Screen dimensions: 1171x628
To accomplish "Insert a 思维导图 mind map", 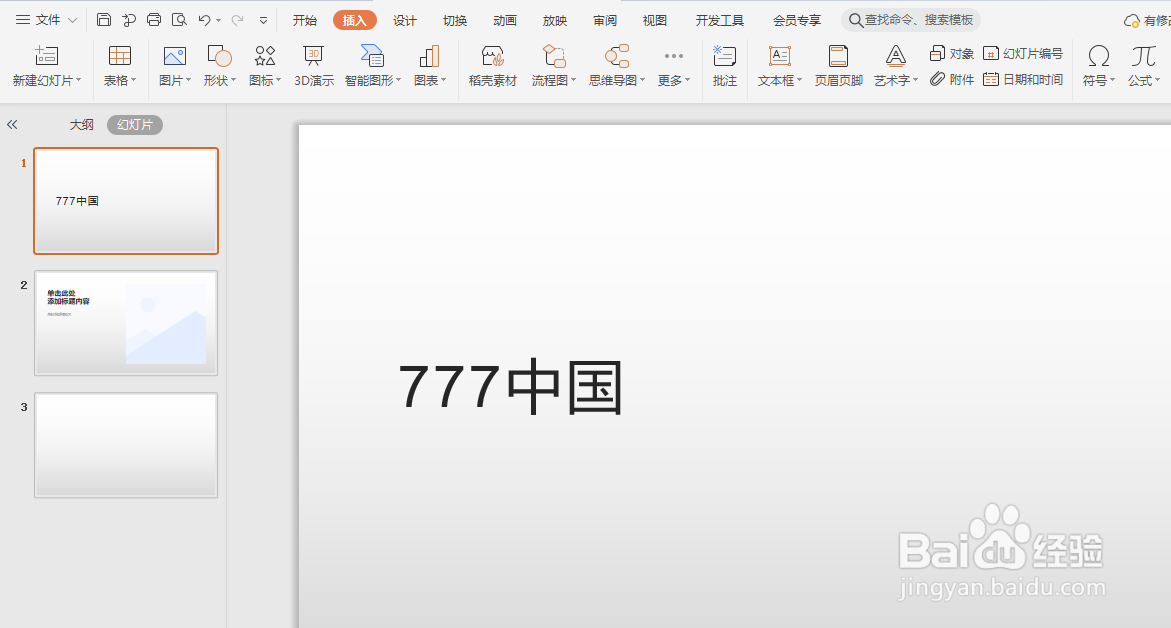I will point(613,65).
